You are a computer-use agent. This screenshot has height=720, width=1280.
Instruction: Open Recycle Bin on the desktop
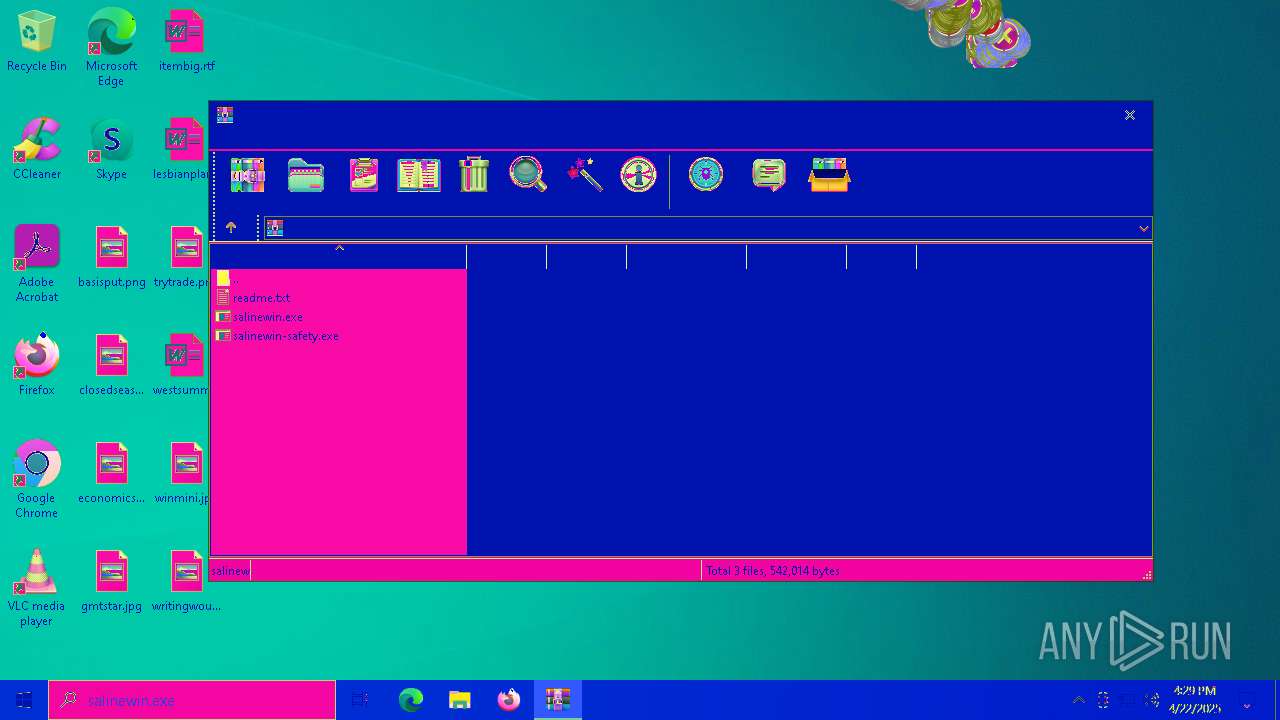click(37, 41)
